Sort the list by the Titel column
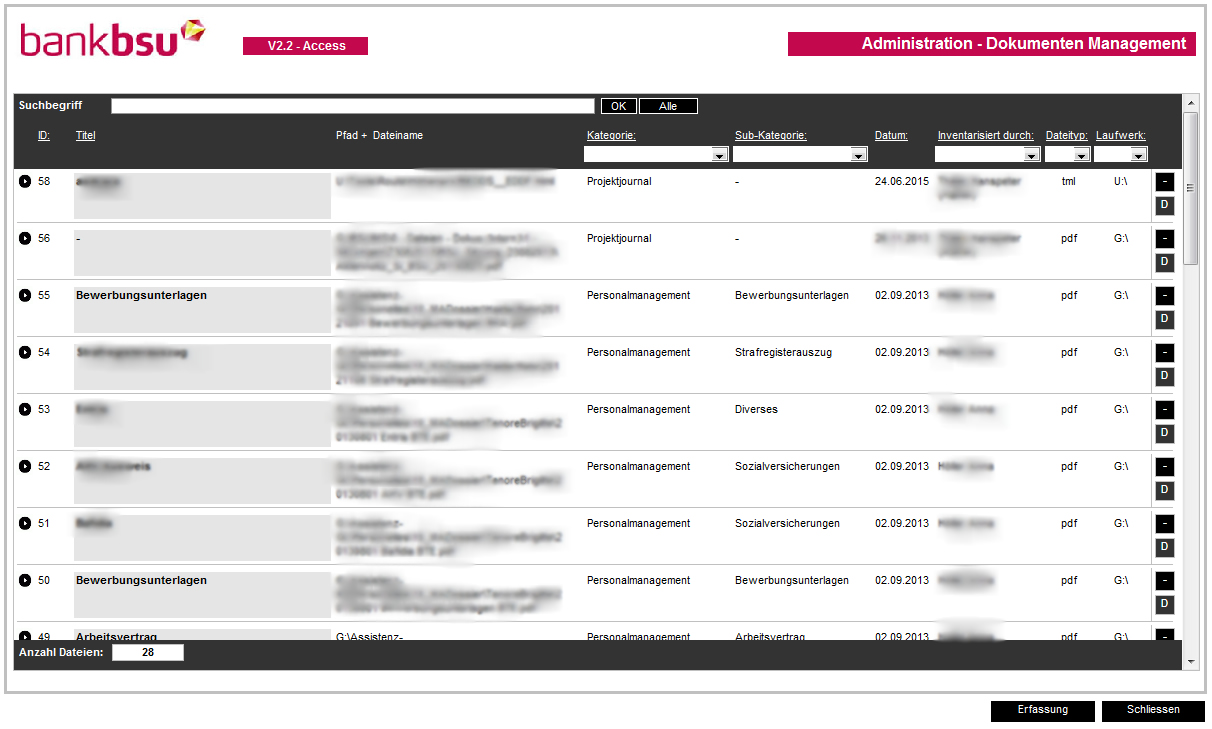 click(84, 135)
